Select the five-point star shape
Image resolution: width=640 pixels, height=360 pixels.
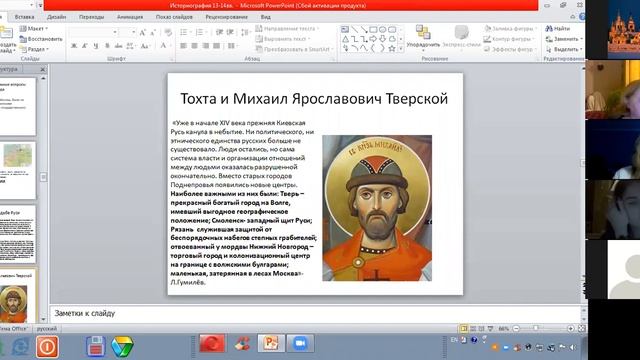click(392, 49)
